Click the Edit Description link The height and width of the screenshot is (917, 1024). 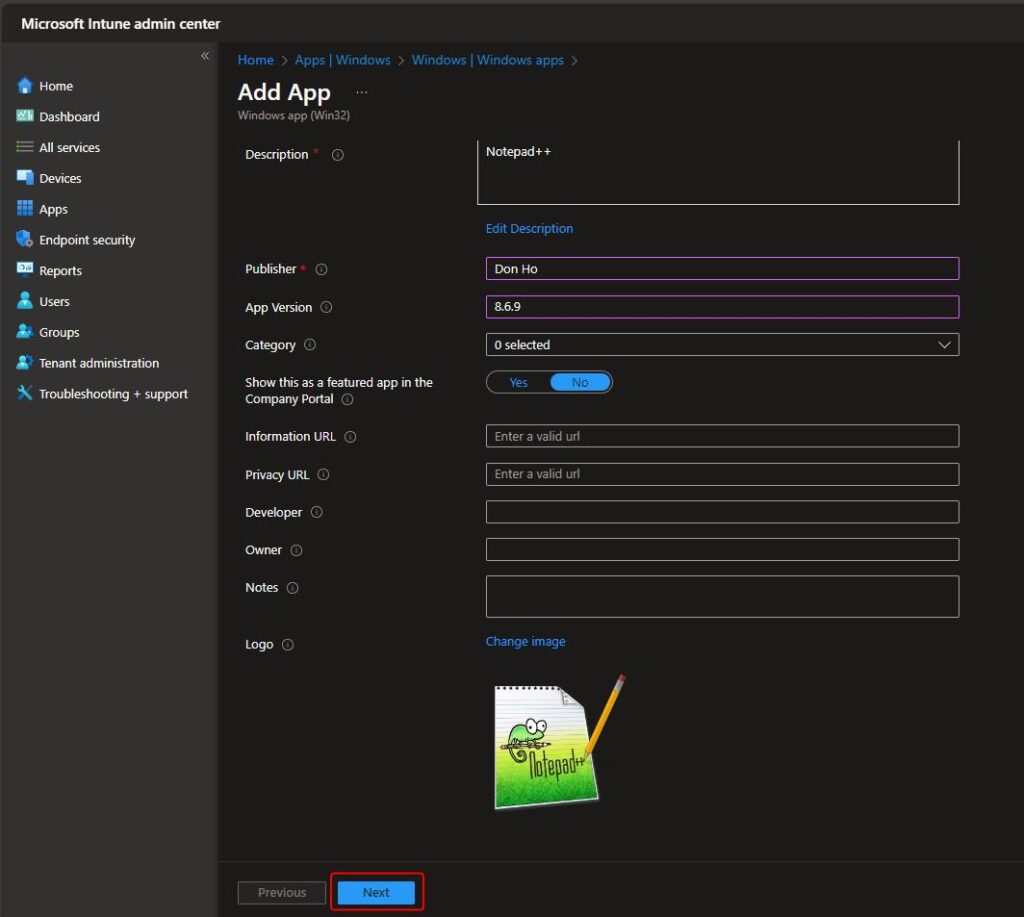(530, 229)
